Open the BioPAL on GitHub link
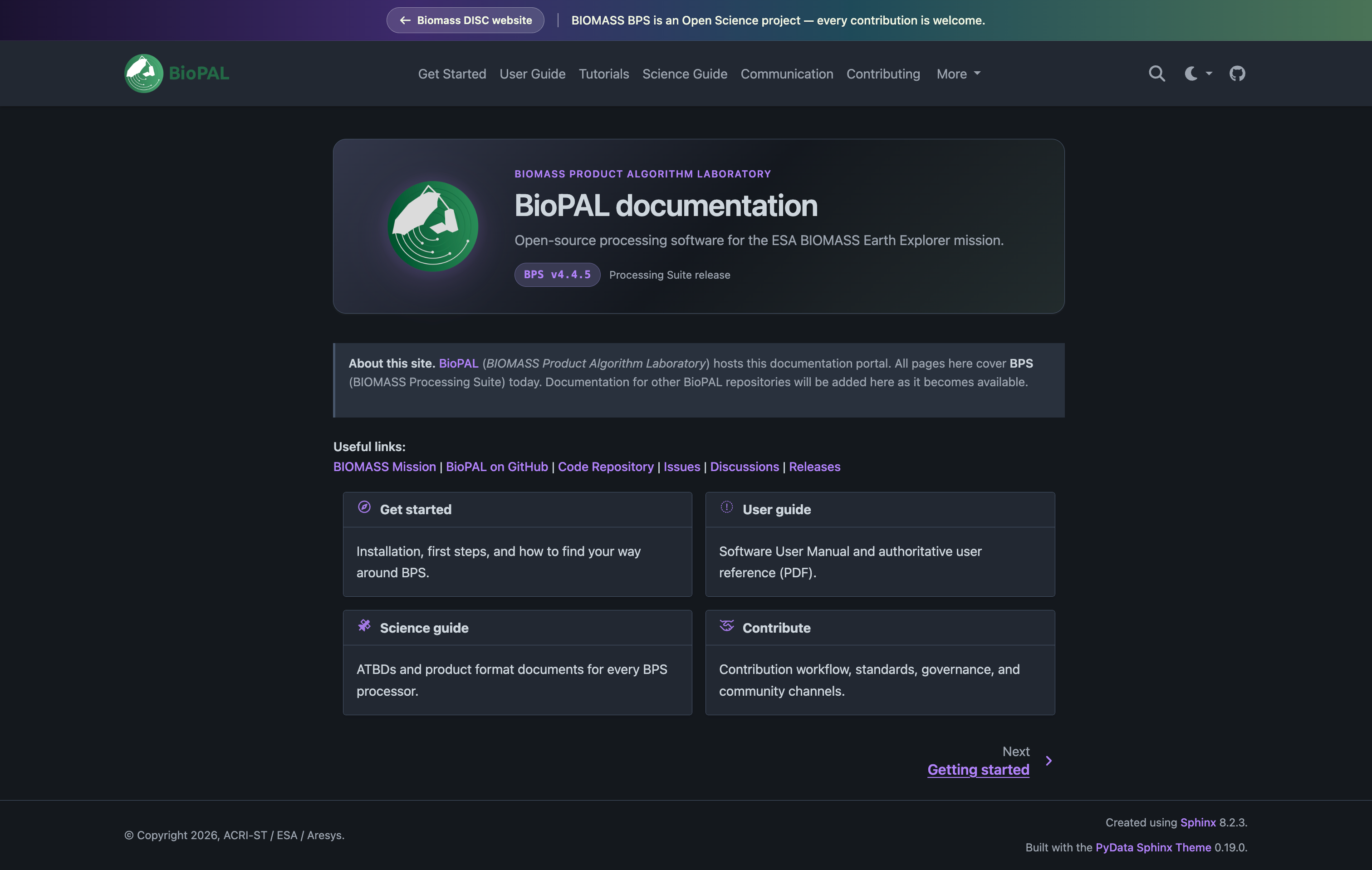Screen dimensions: 1372x870 coord(496,467)
